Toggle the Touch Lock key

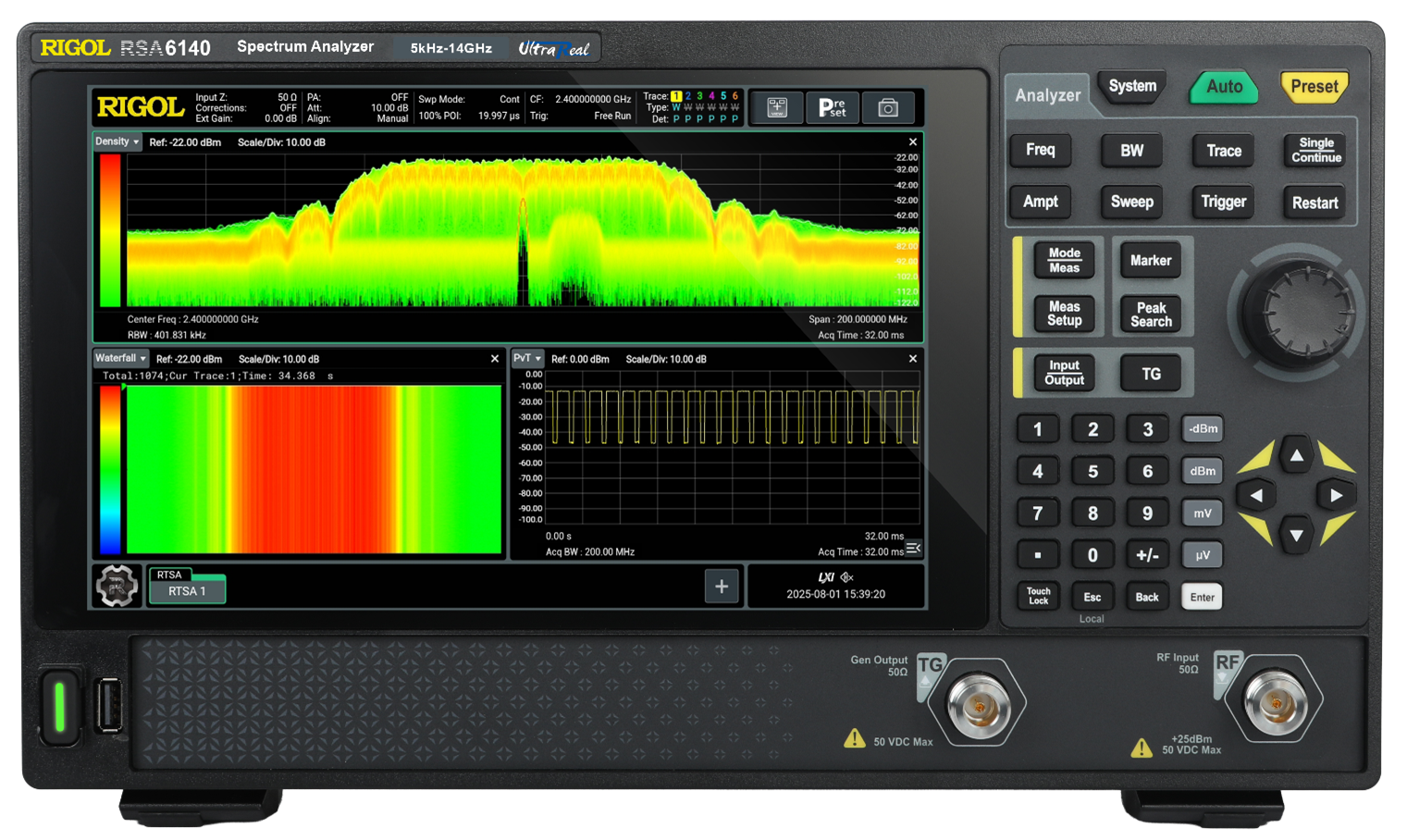pyautogui.click(x=1038, y=597)
